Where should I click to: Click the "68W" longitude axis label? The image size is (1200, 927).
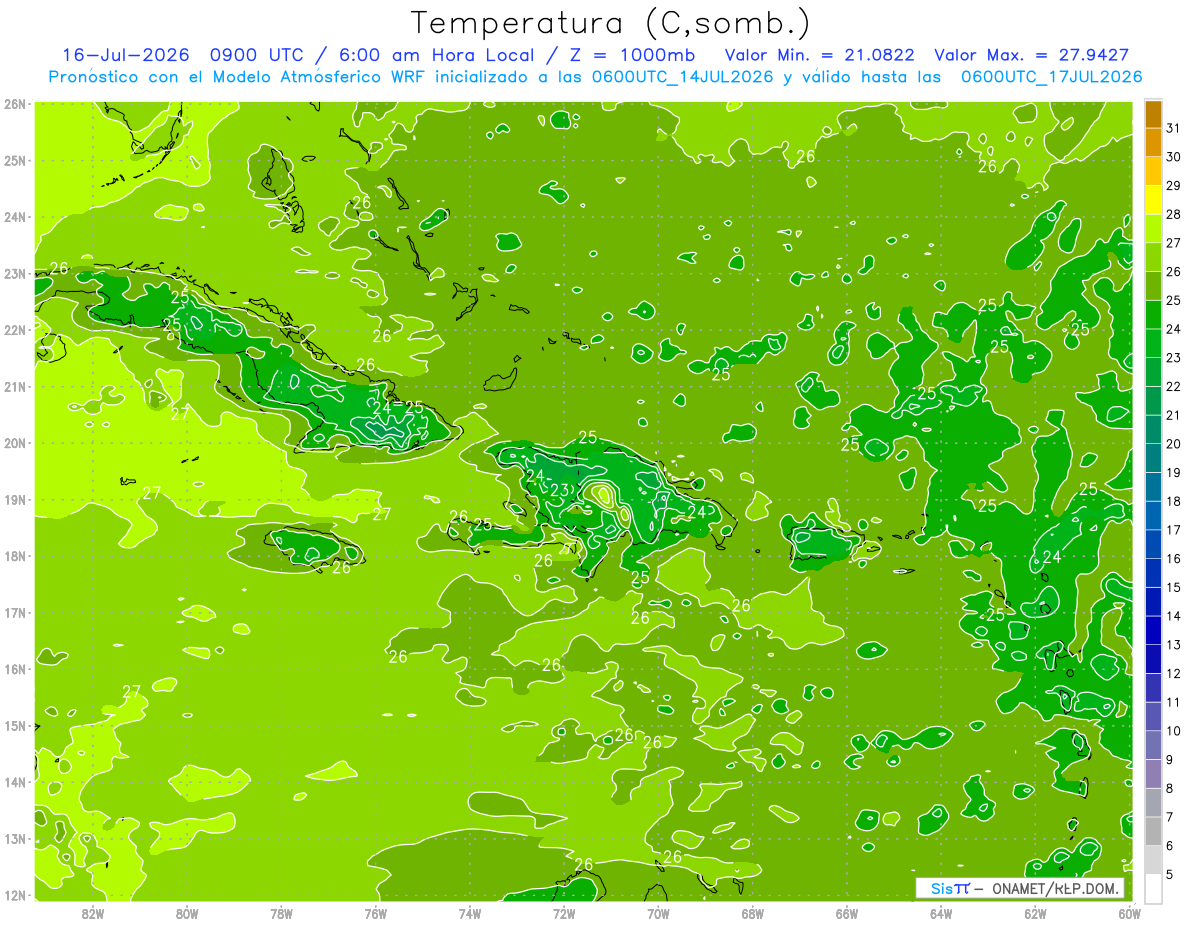(x=753, y=913)
